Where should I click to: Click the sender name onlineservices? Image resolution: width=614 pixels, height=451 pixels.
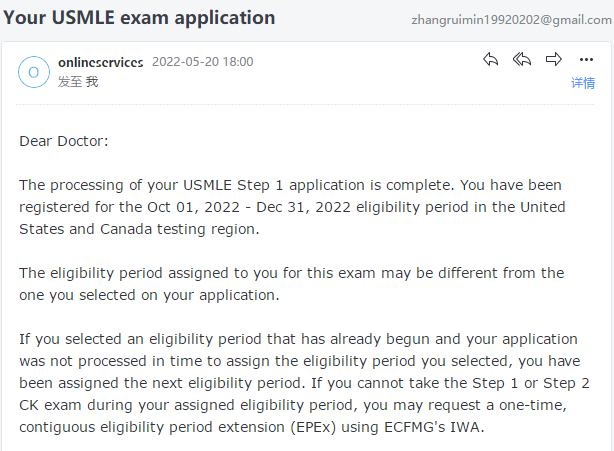coord(101,62)
